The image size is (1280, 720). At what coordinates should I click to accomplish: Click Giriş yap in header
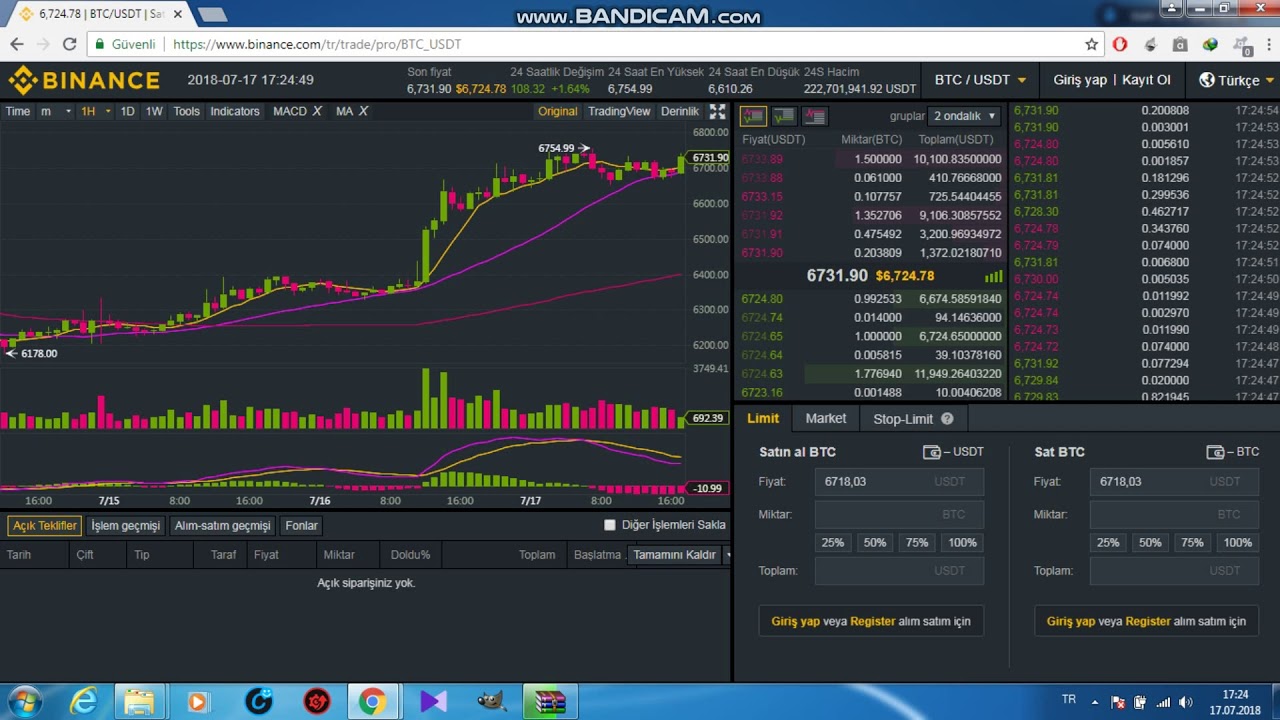click(x=1080, y=80)
